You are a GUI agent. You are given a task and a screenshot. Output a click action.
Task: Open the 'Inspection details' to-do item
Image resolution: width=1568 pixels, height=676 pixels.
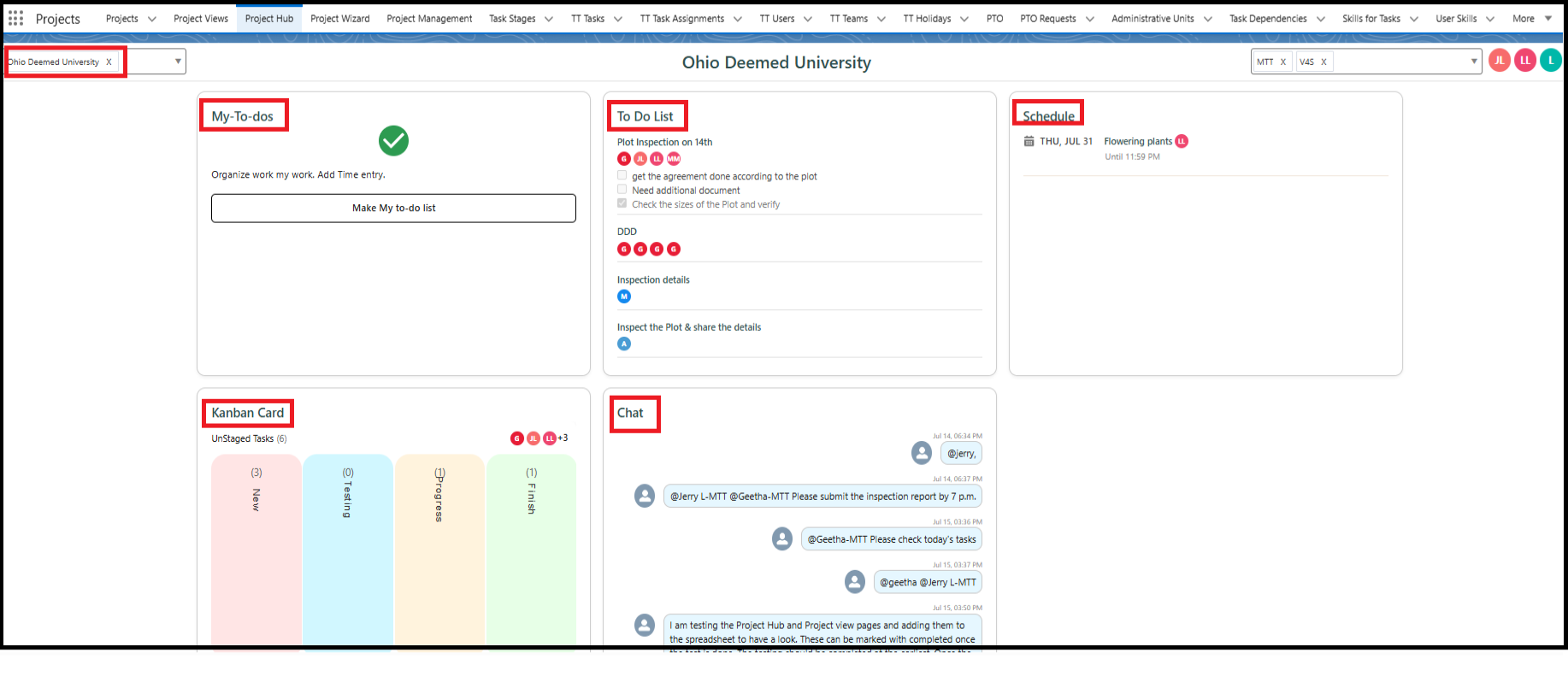click(653, 279)
